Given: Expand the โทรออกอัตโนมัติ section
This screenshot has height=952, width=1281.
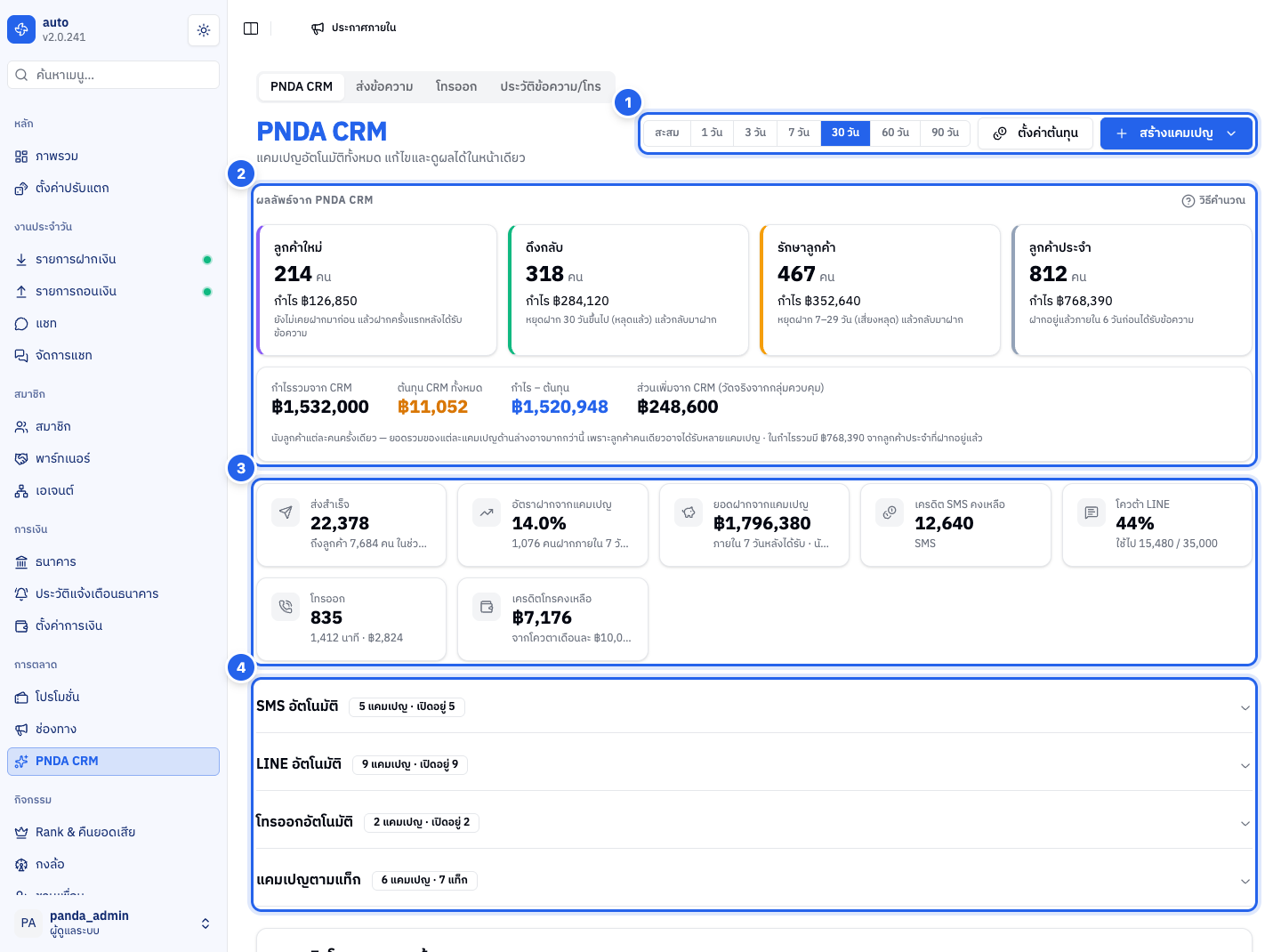Looking at the screenshot, I should pos(754,822).
